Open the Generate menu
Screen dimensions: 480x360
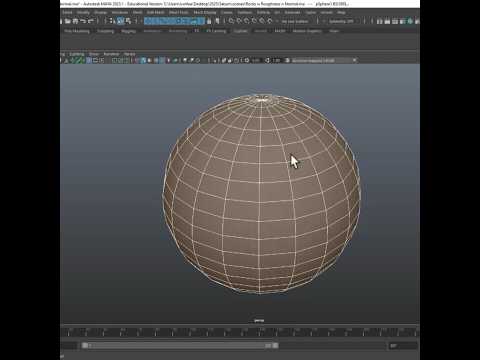tap(292, 12)
